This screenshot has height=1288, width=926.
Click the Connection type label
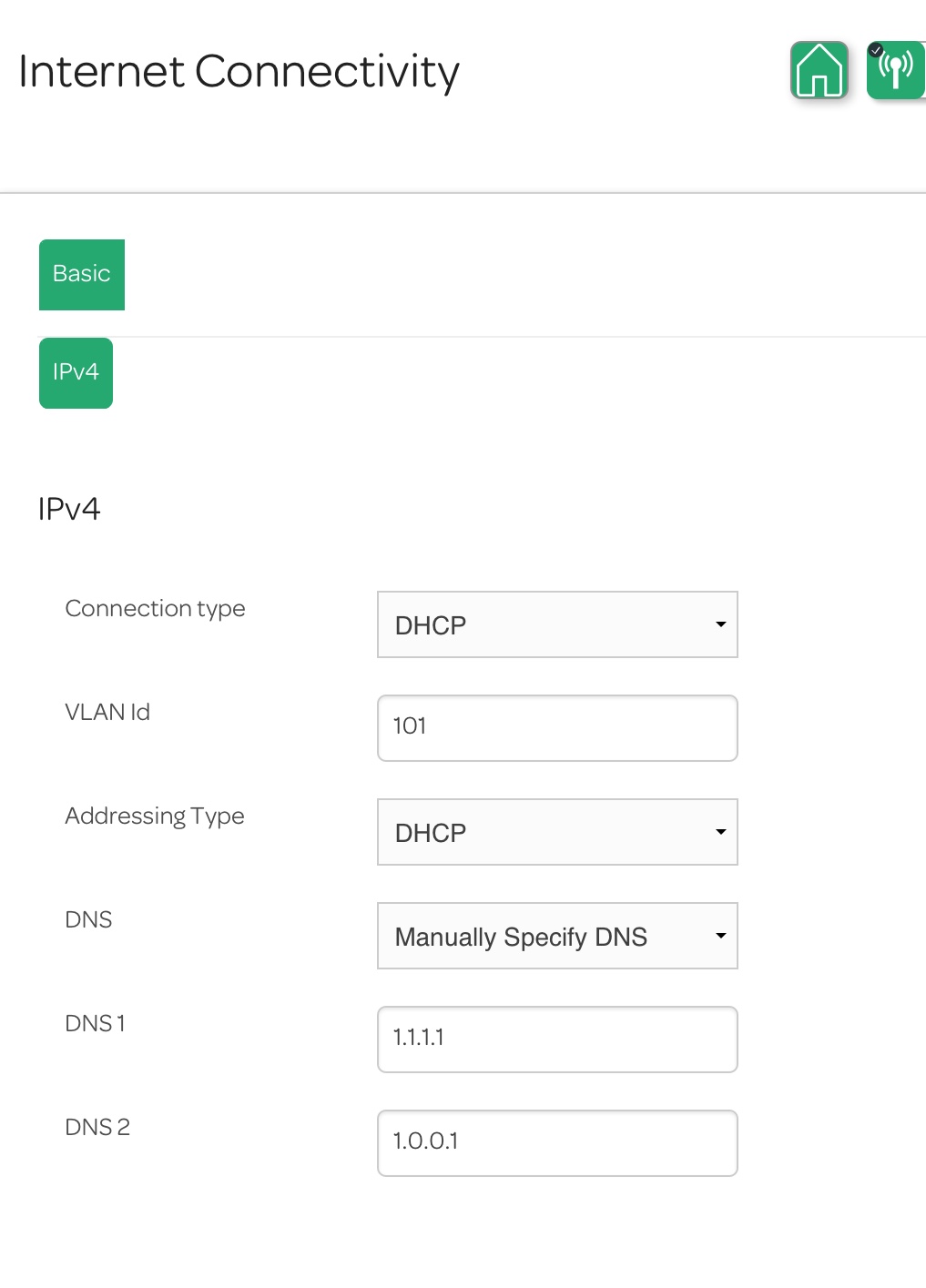(156, 608)
